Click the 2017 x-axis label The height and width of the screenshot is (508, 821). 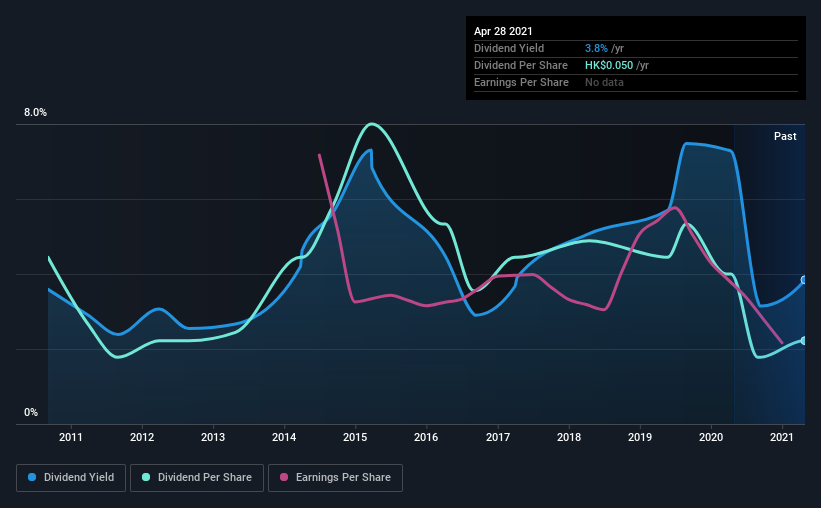498,437
